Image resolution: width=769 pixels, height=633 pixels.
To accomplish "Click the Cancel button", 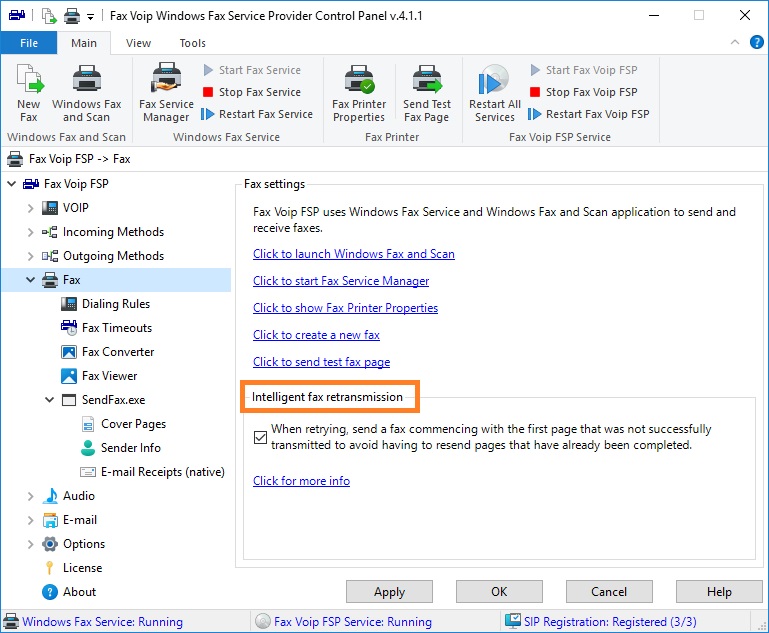I will pos(609,592).
